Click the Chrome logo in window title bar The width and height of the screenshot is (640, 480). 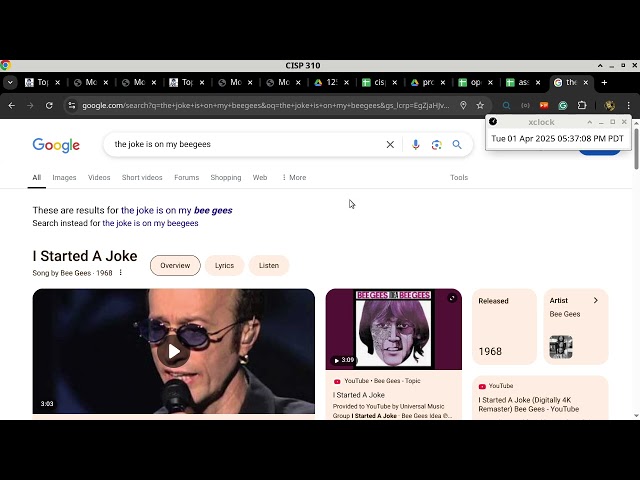point(6,65)
